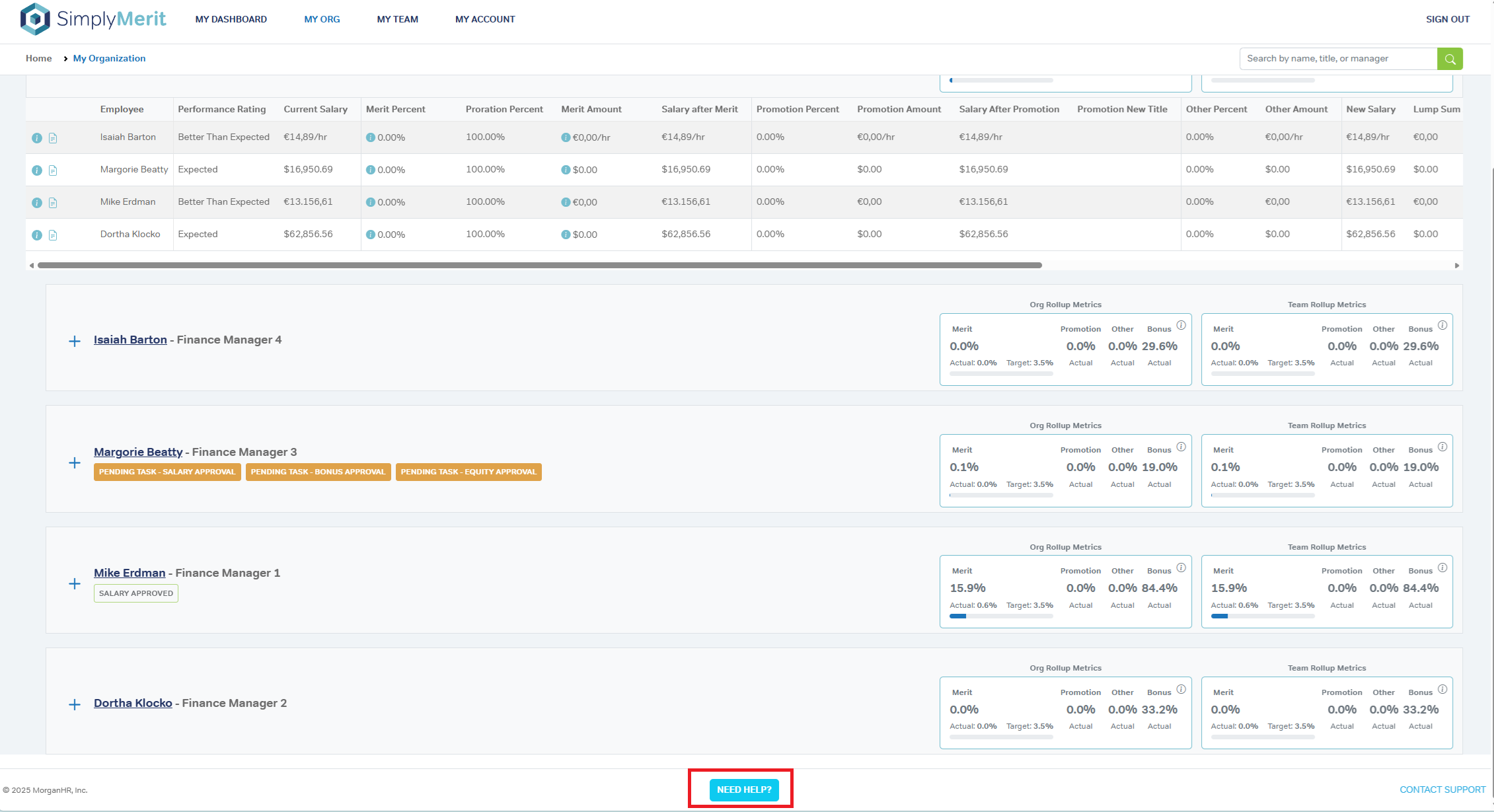The image size is (1494, 812).
Task: Click Pending Task - Bonus Approval badge
Action: pyautogui.click(x=318, y=472)
